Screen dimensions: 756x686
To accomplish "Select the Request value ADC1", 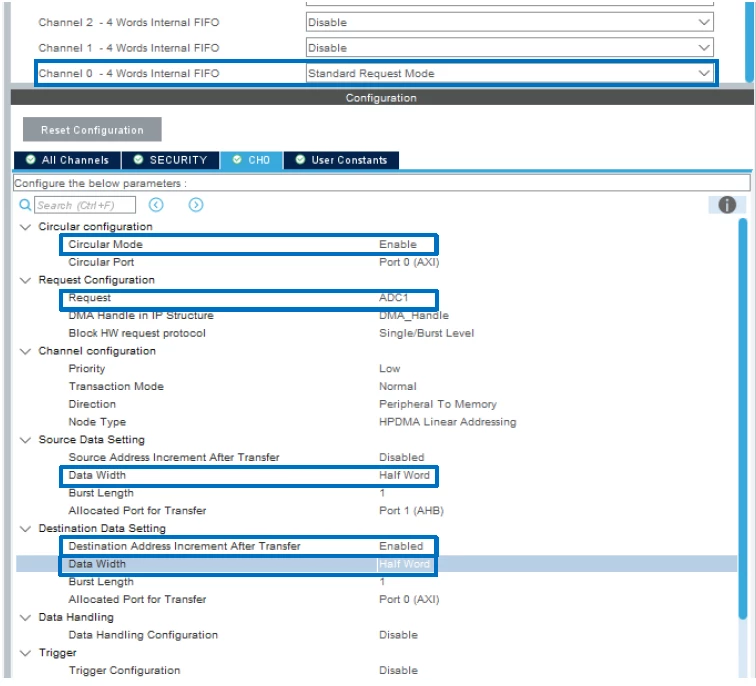I will (x=393, y=298).
